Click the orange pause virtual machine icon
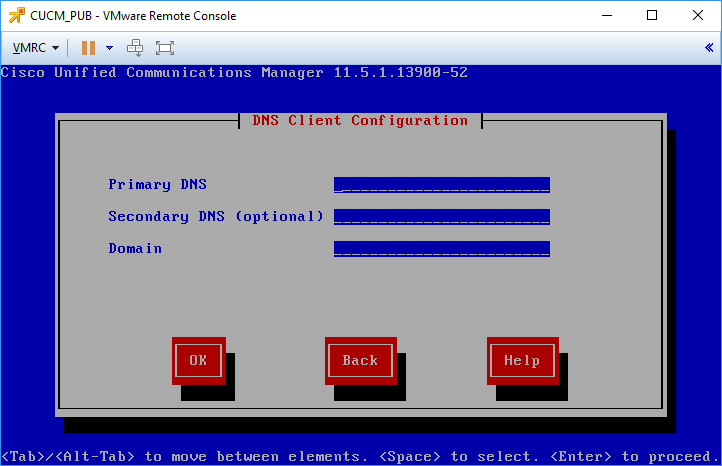Viewport: 722px width, 466px height. coord(88,48)
